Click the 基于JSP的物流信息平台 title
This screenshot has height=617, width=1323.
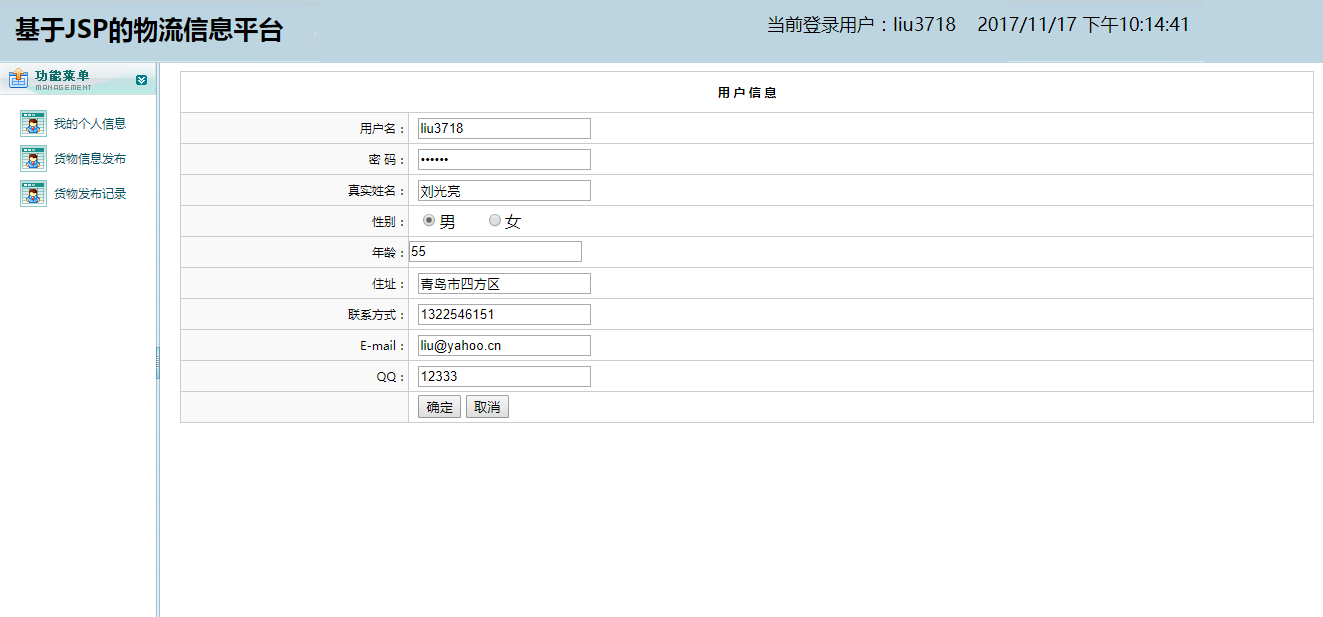click(149, 30)
